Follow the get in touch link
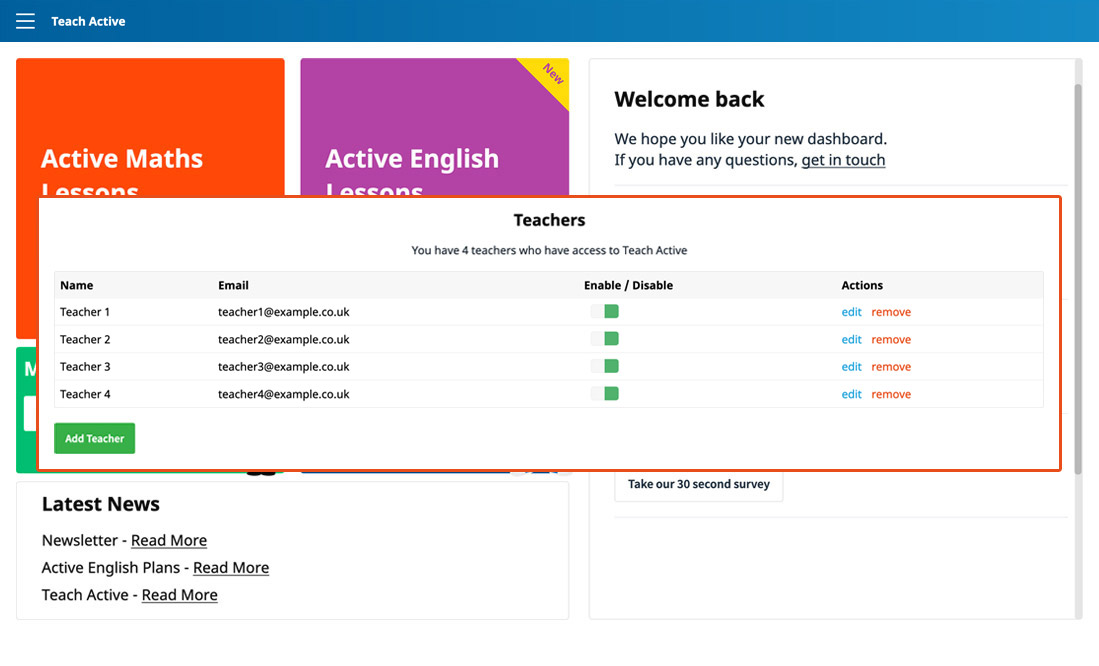This screenshot has width=1099, height=666. 843,160
